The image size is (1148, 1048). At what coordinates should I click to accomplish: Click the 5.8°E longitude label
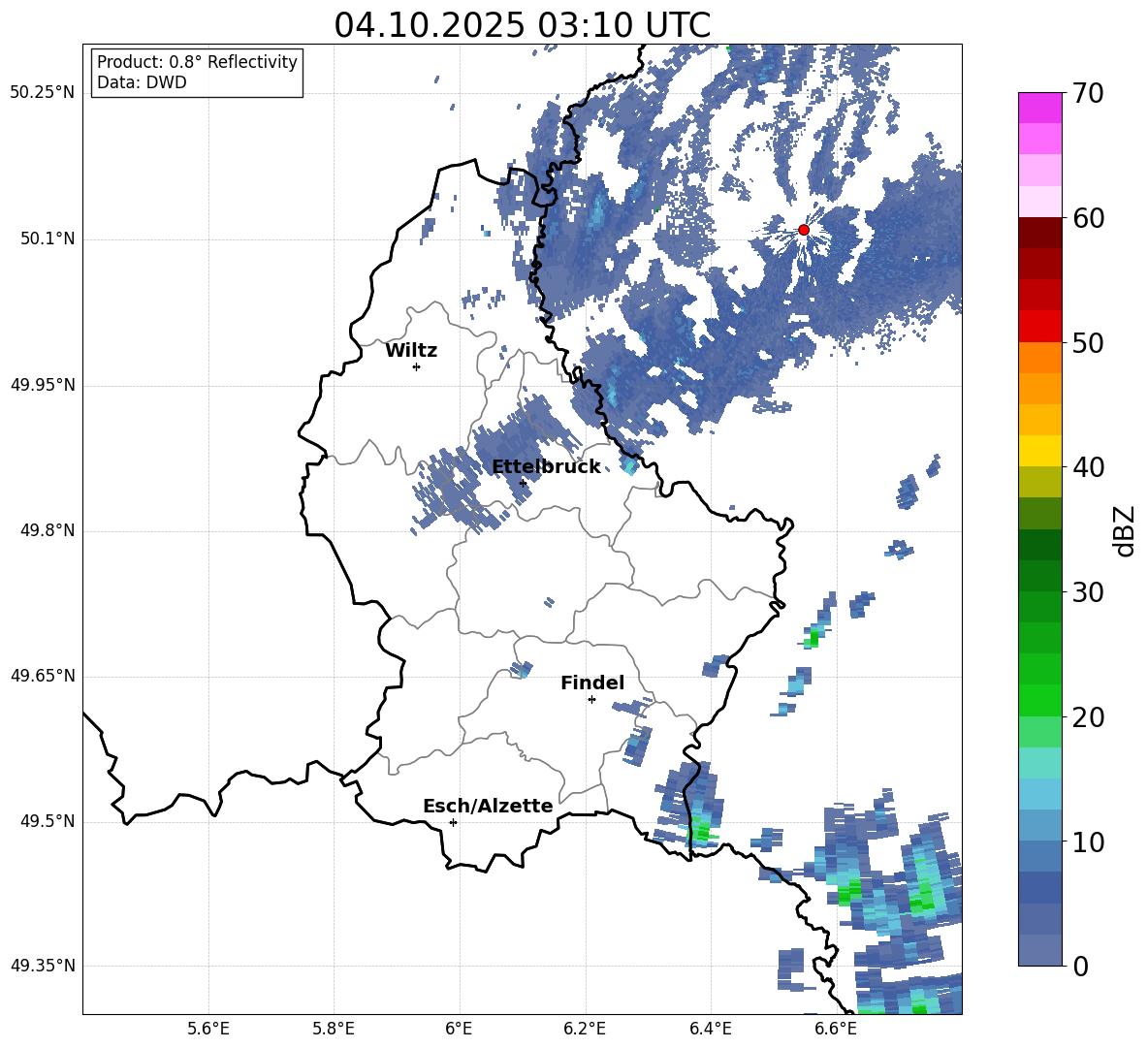[334, 1029]
